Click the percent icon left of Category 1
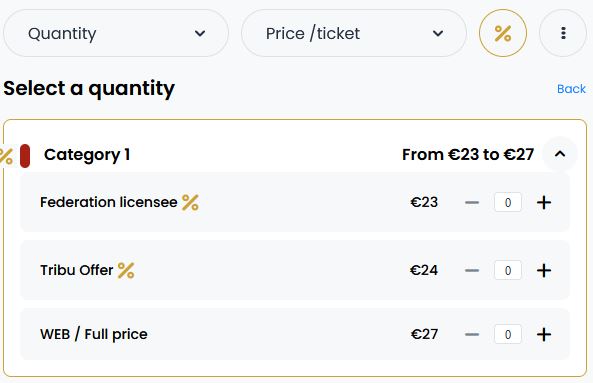The width and height of the screenshot is (593, 383). pyautogui.click(x=6, y=156)
